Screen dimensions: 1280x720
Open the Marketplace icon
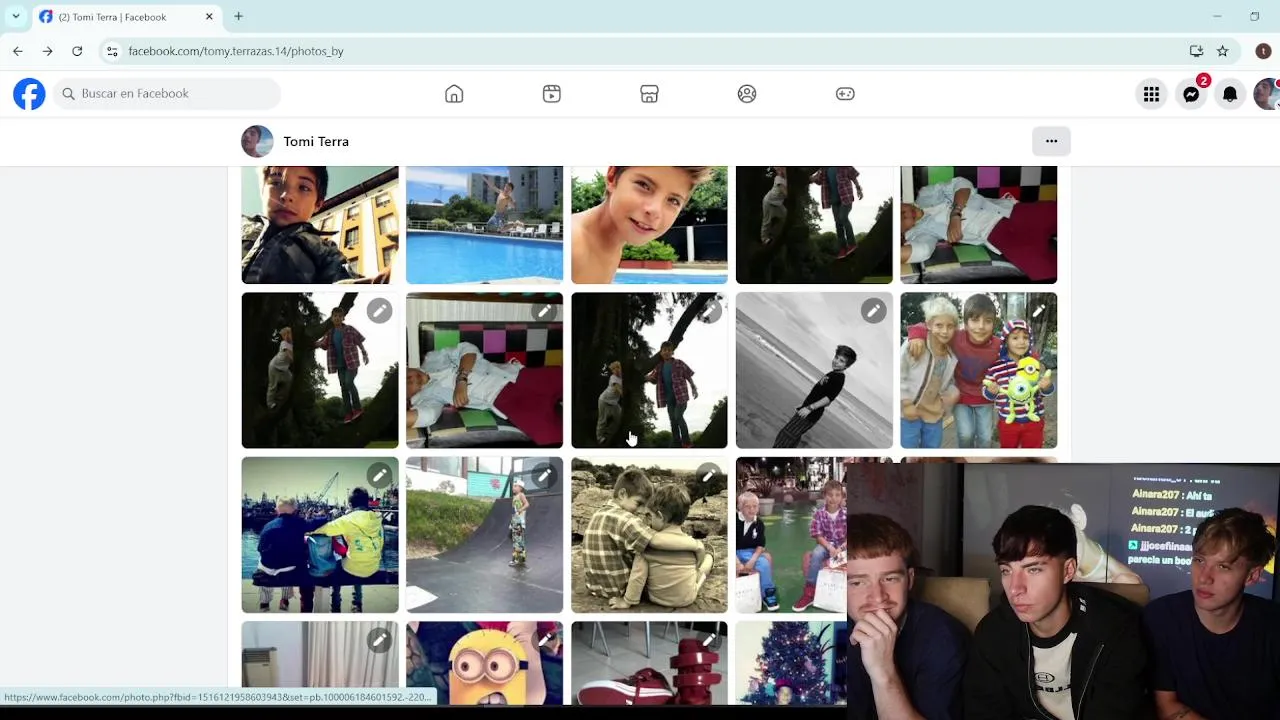coord(649,94)
